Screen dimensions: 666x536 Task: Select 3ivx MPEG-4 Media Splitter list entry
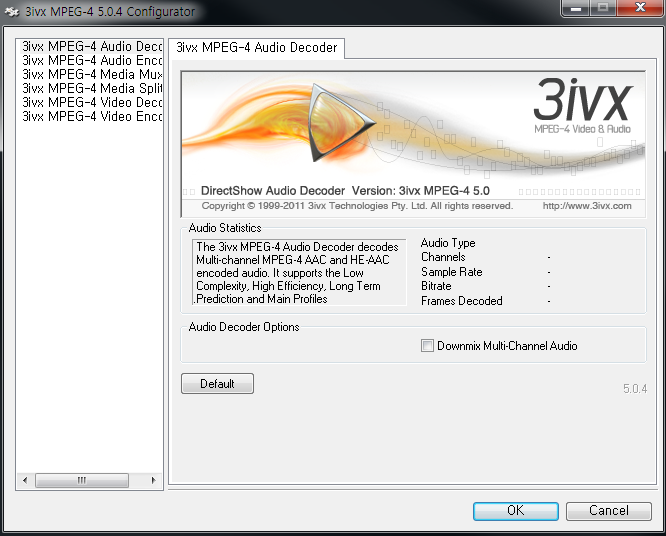click(92, 88)
